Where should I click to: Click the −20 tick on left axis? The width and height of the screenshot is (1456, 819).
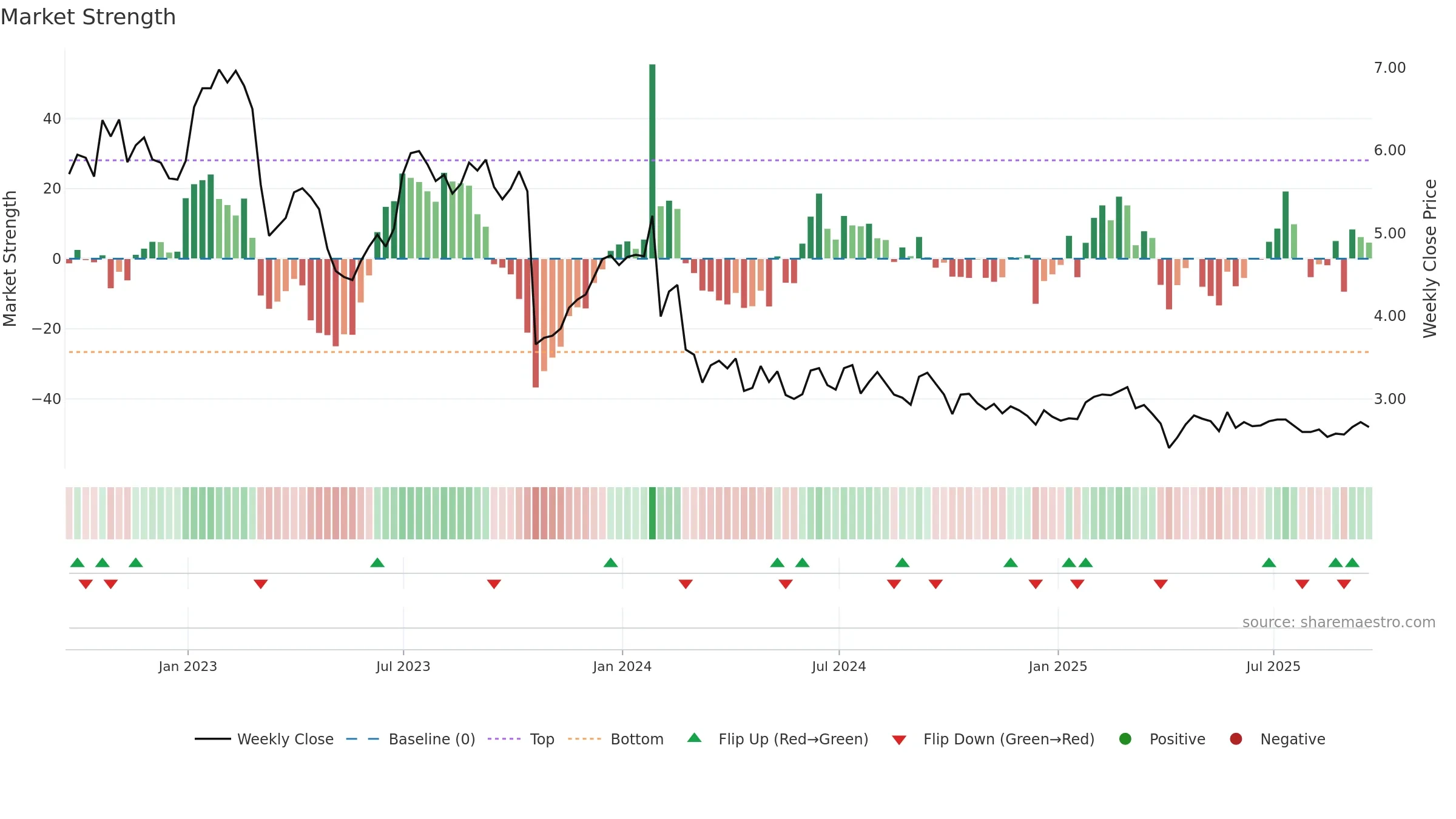(x=47, y=328)
